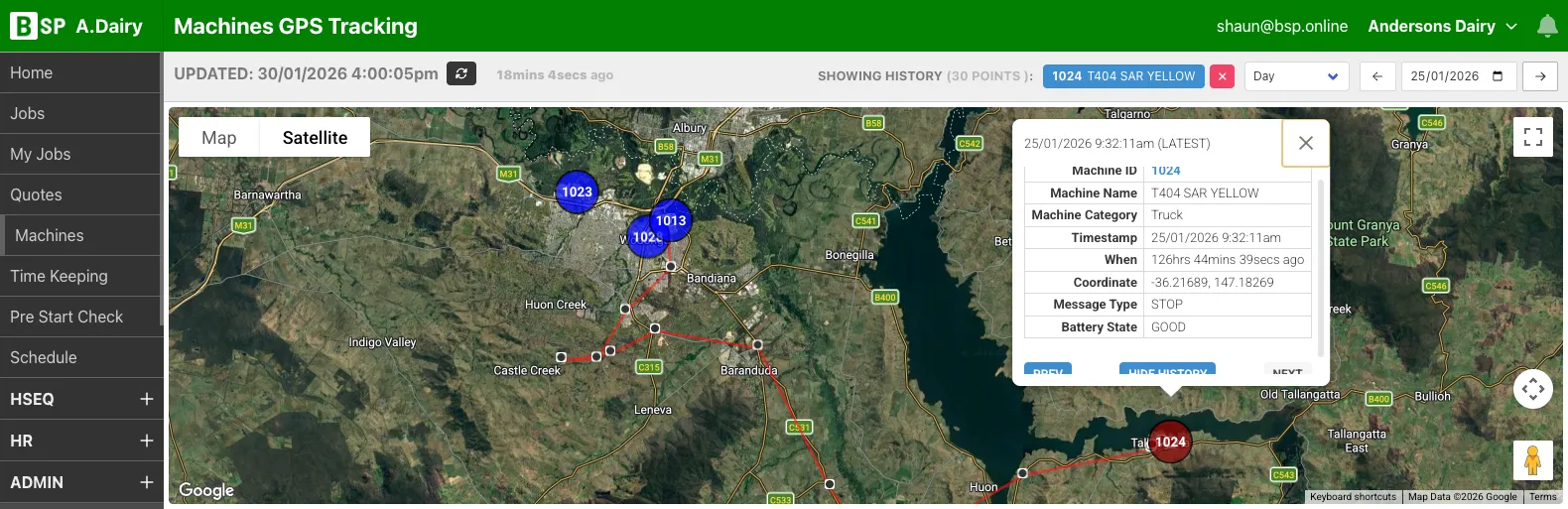Click the Truck machine category value
The image size is (1568, 509).
pos(1167,215)
